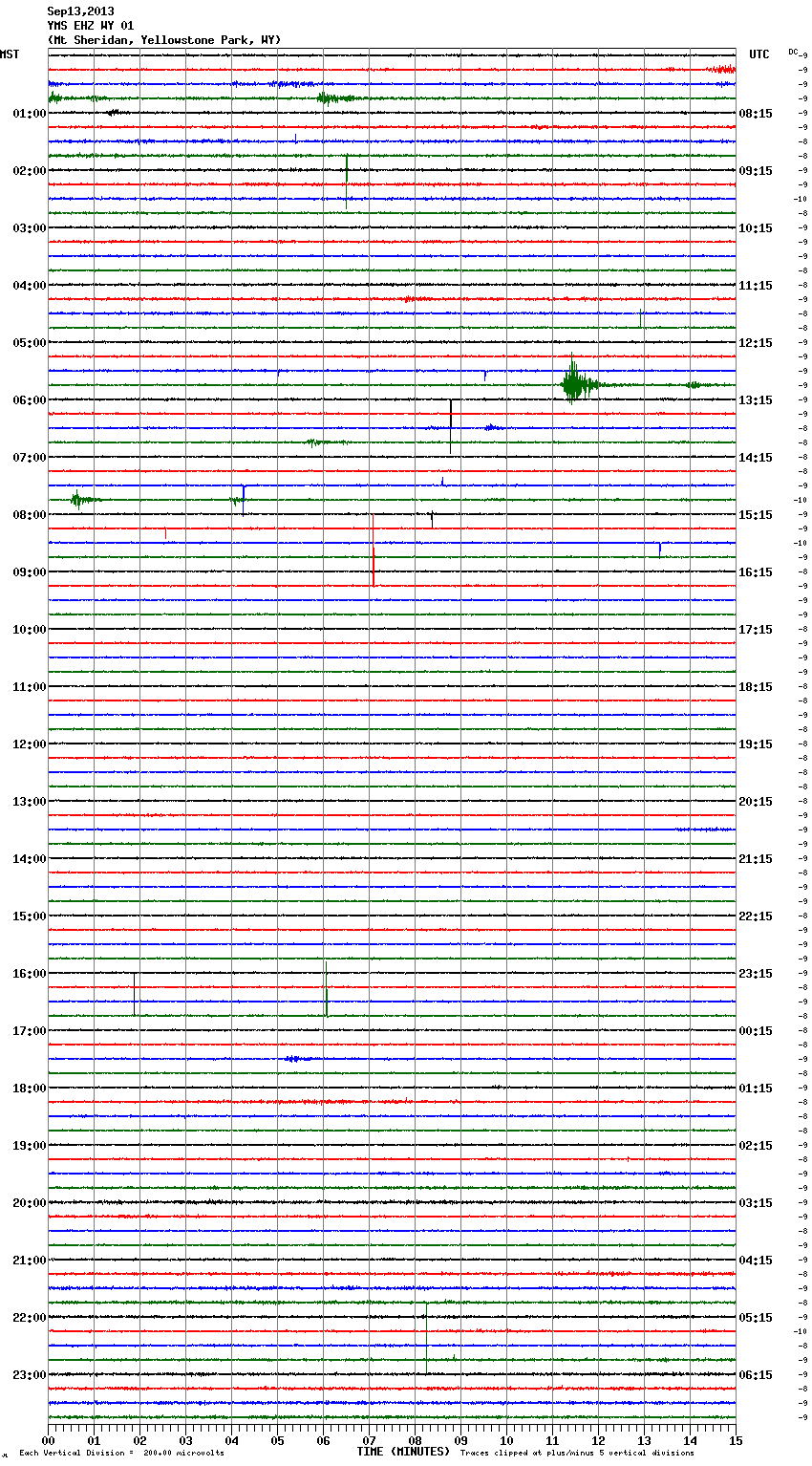Click the YMS EHZ WY 01 station code
The width and height of the screenshot is (812, 1466).
(x=91, y=26)
